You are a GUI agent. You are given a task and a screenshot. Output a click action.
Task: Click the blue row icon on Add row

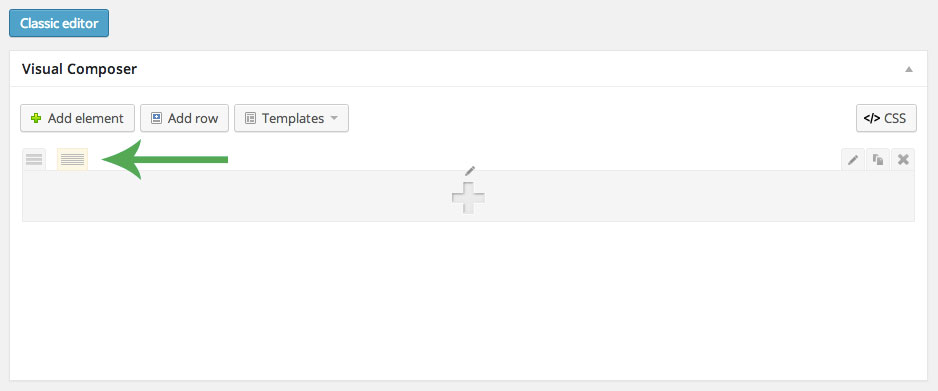coord(156,118)
